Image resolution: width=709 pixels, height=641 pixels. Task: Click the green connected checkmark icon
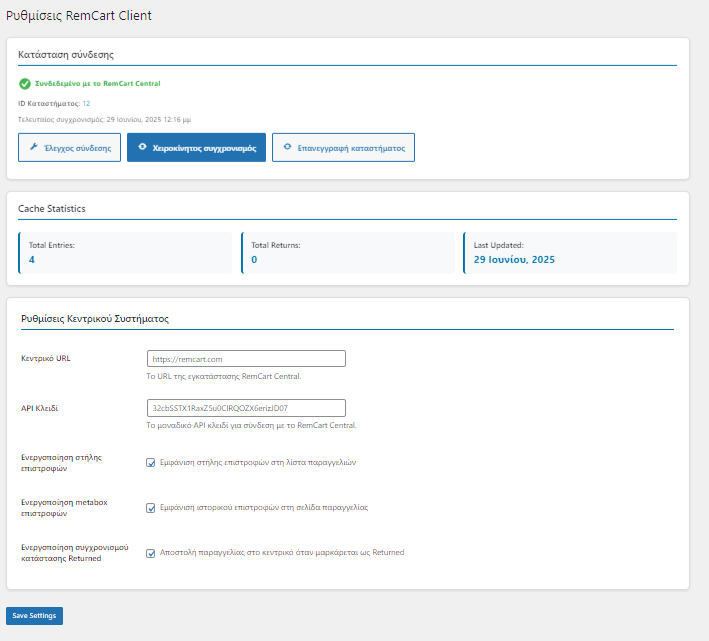[x=25, y=84]
